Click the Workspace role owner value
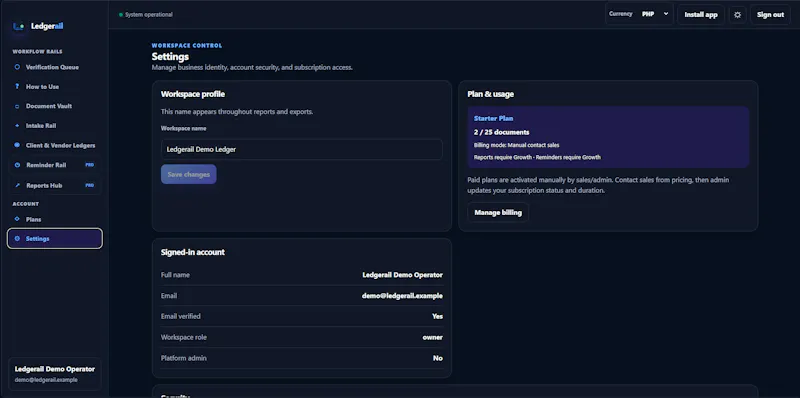 point(433,337)
